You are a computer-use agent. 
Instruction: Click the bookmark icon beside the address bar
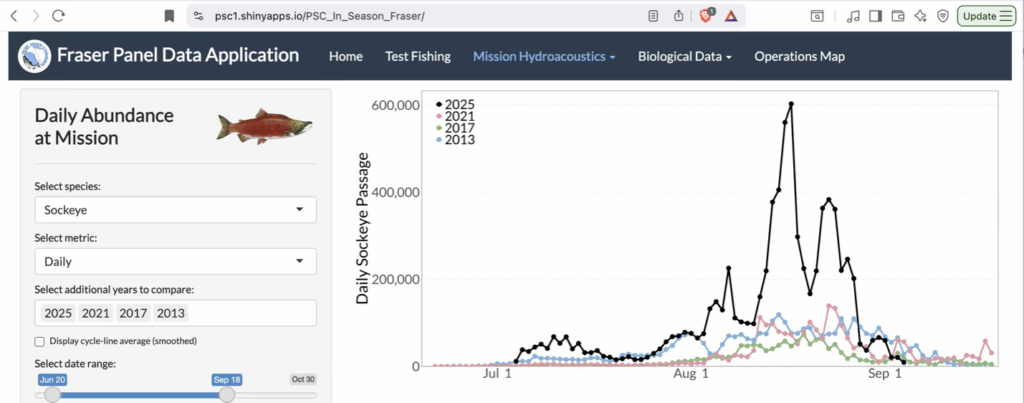click(169, 16)
